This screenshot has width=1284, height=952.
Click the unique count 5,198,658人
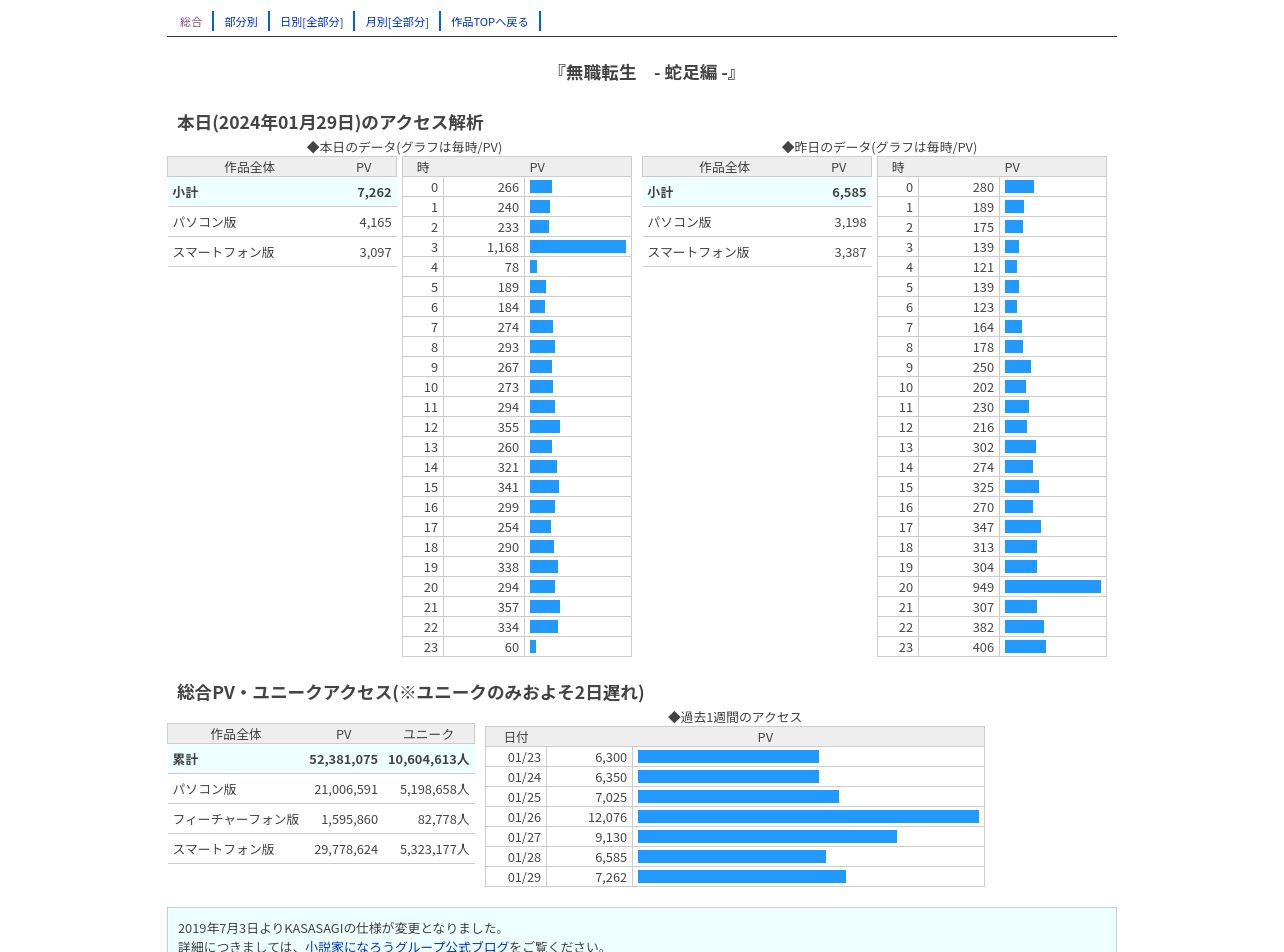pyautogui.click(x=434, y=789)
